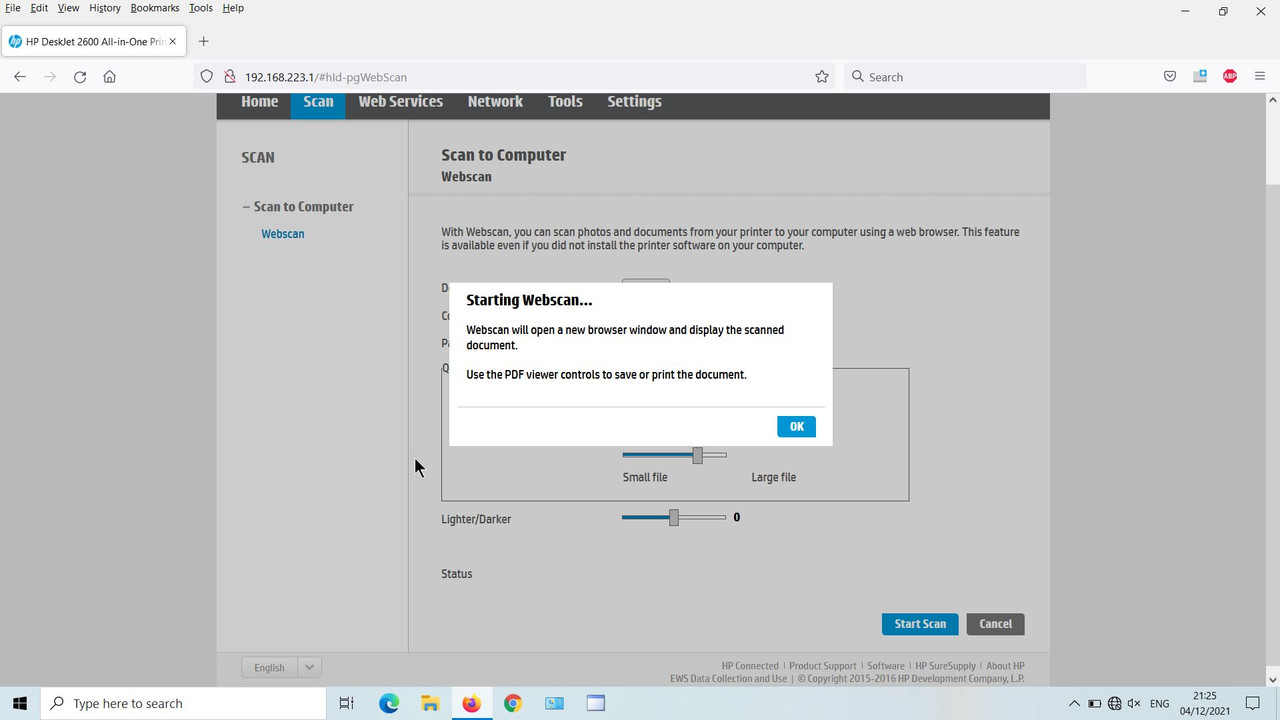Switch to Firefox taskbar icon
Screen dimensions: 1280x720
[471, 703]
